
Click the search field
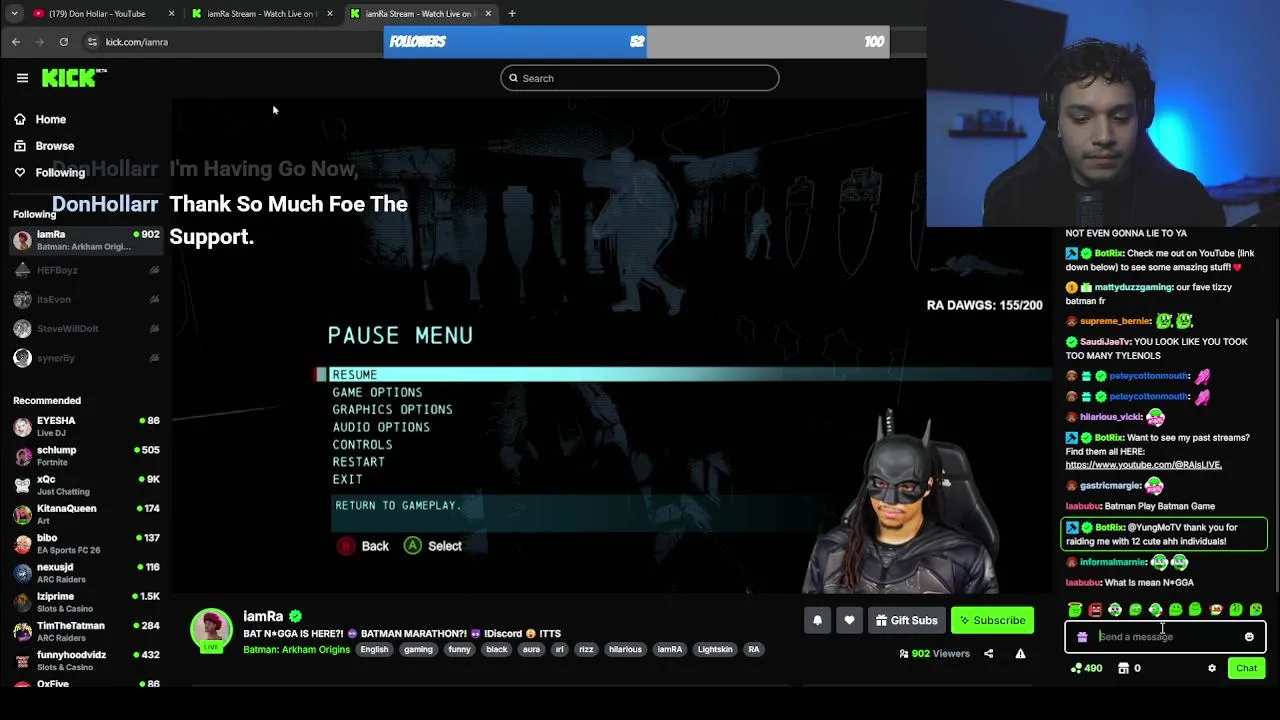(640, 78)
